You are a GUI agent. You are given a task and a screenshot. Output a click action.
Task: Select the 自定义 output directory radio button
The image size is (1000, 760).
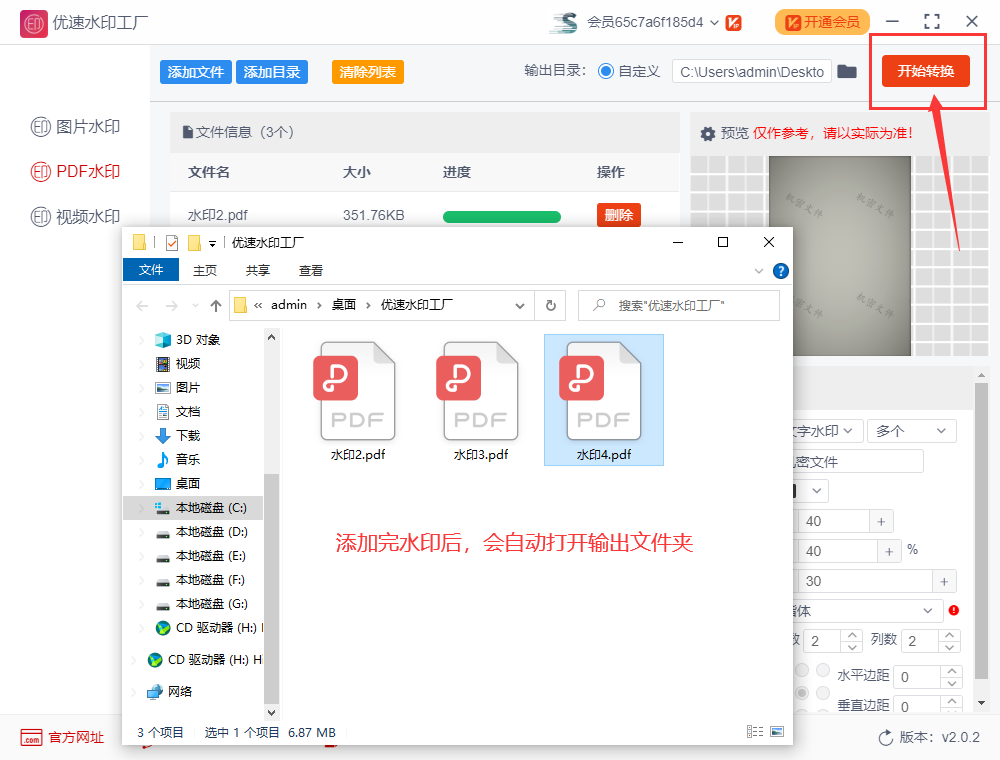click(x=605, y=71)
